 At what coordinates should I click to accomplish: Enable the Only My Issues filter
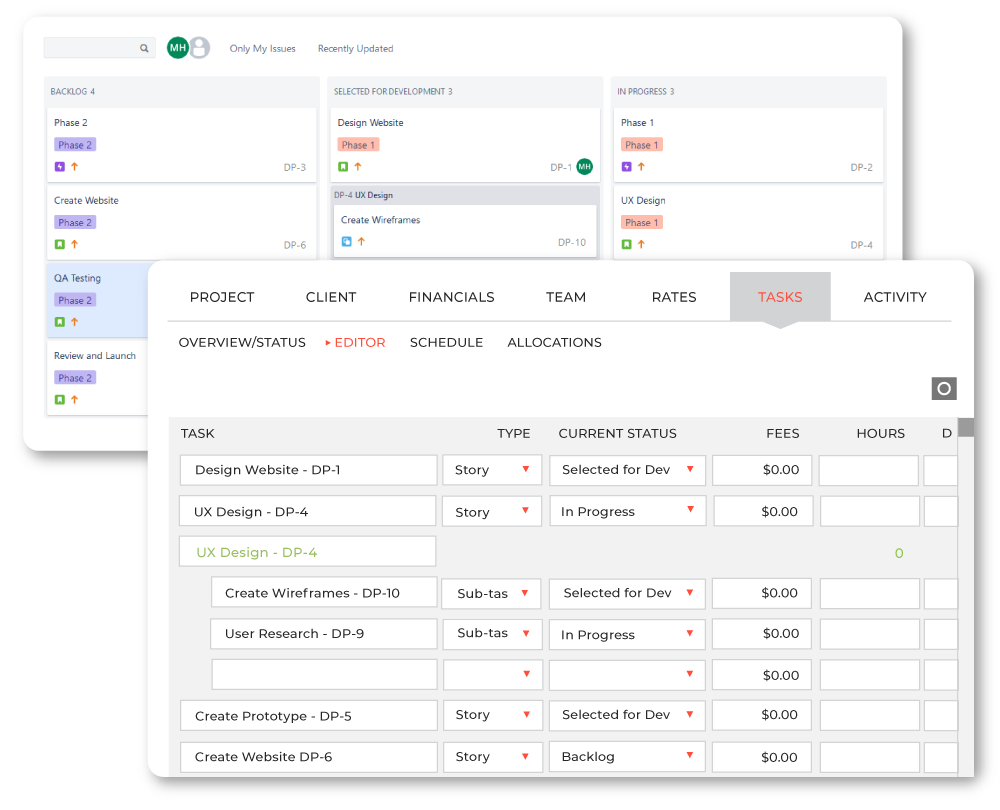(x=262, y=48)
